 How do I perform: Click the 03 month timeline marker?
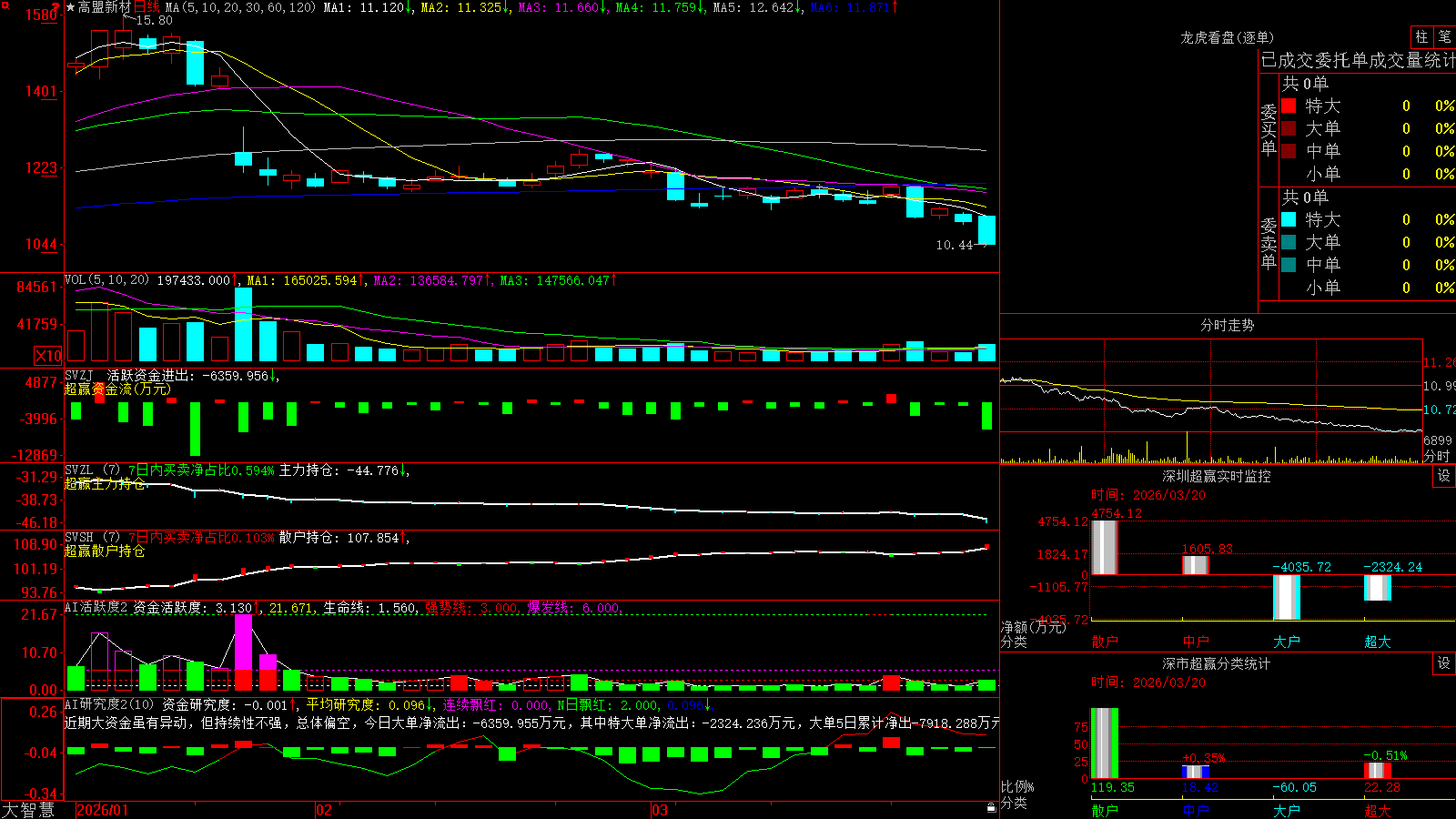point(660,810)
